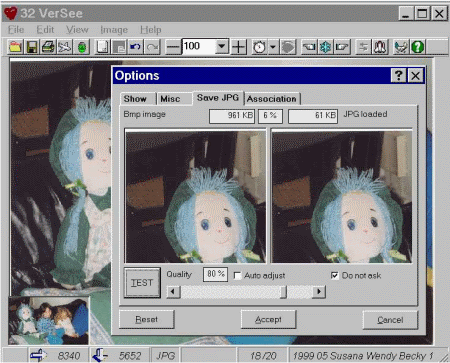Click the Reset button
The image size is (450, 363).
(147, 319)
